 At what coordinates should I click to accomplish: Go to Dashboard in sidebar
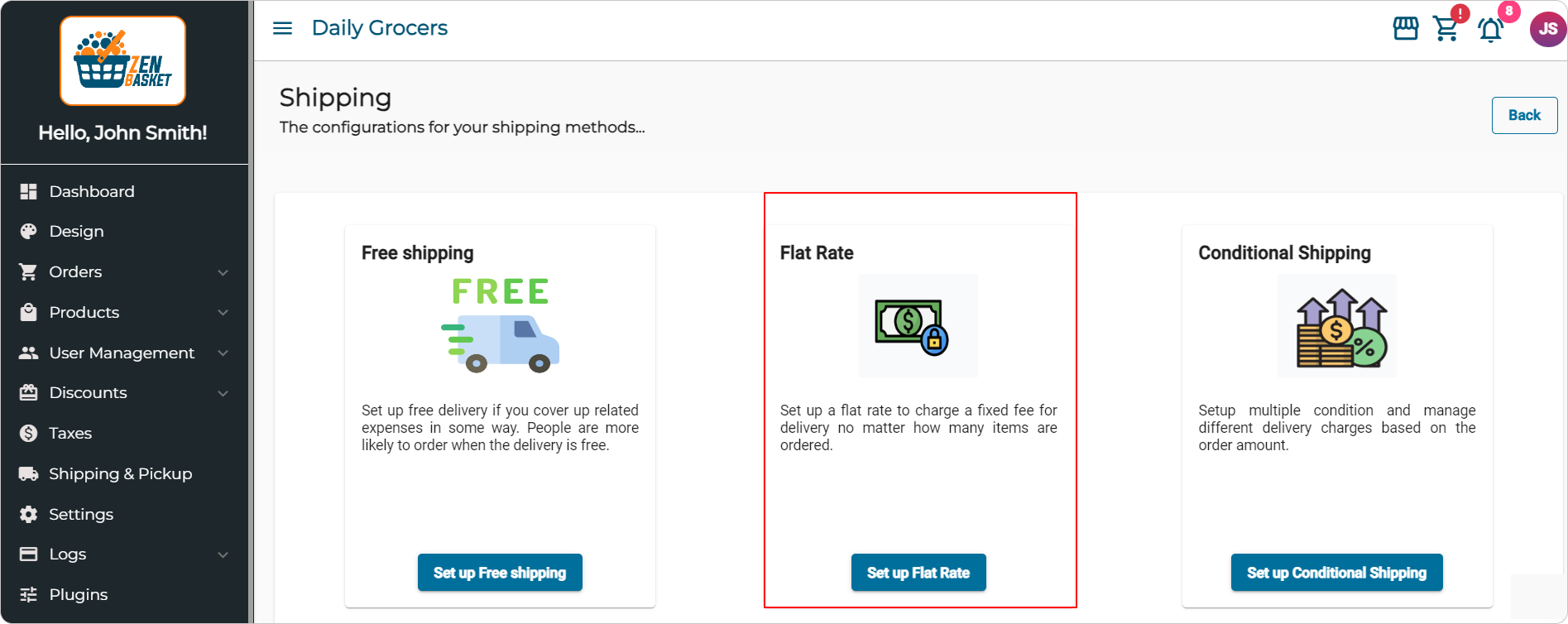pyautogui.click(x=91, y=191)
